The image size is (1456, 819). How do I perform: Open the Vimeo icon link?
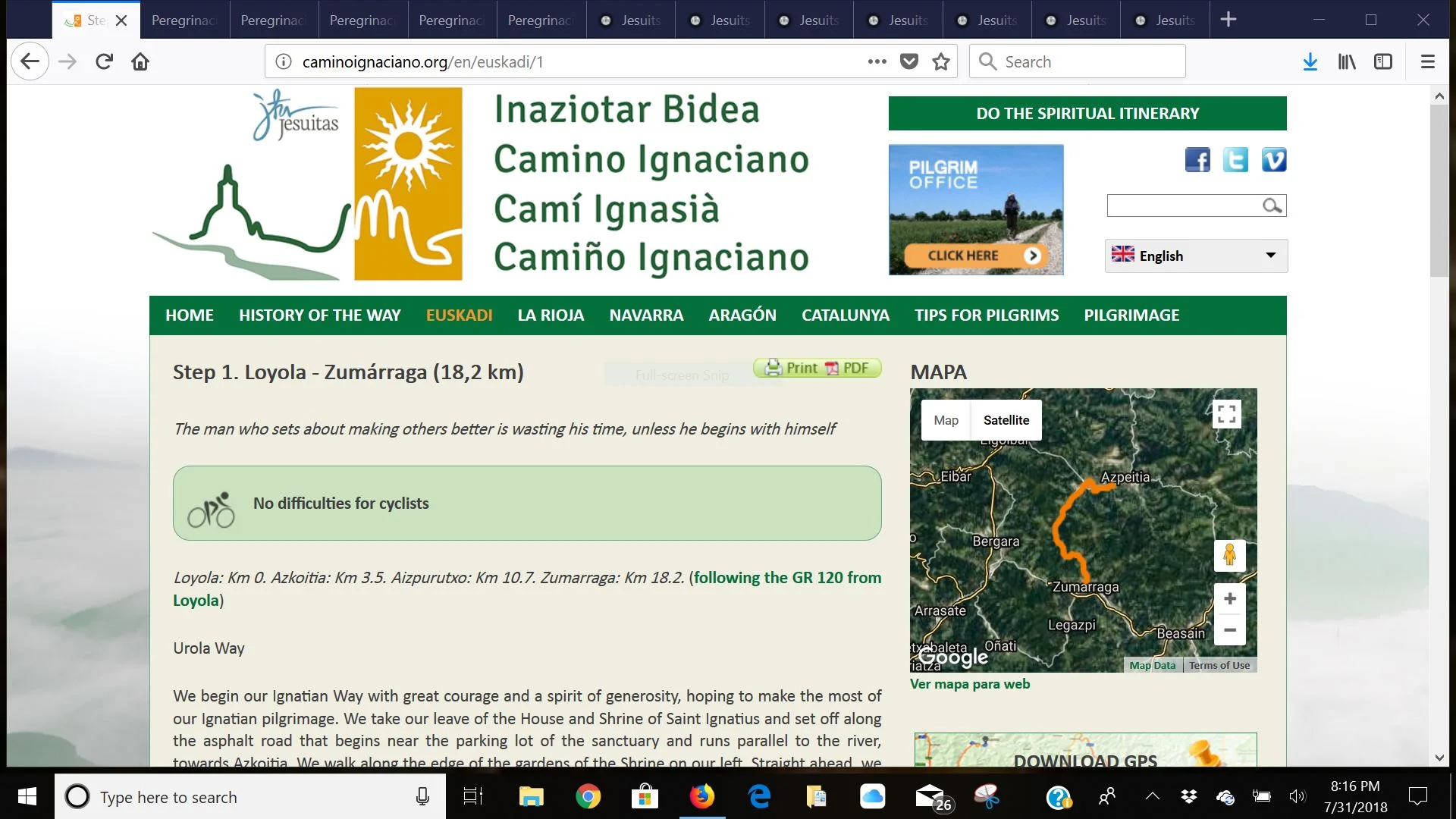click(1273, 160)
